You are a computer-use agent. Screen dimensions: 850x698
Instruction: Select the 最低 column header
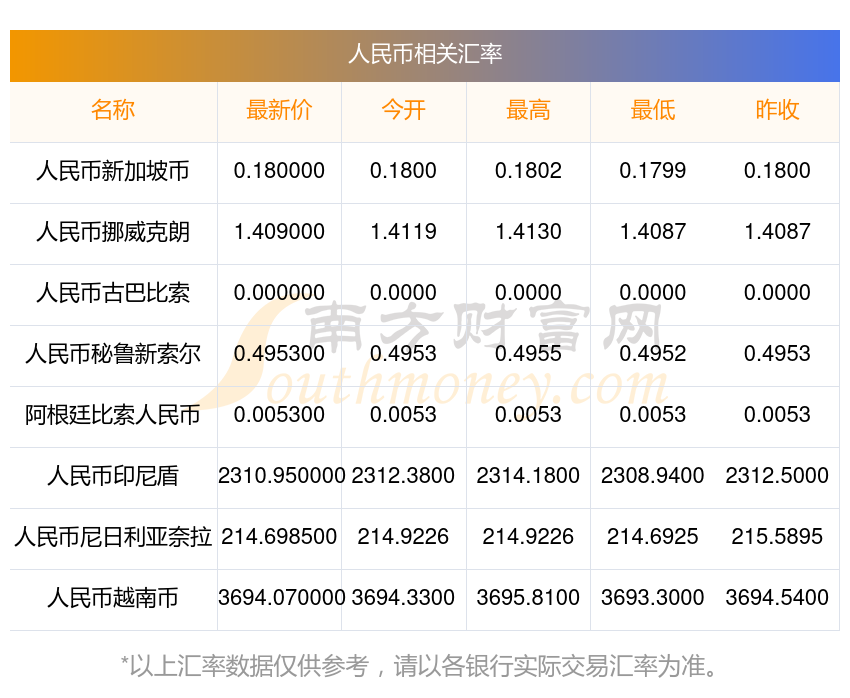click(653, 110)
